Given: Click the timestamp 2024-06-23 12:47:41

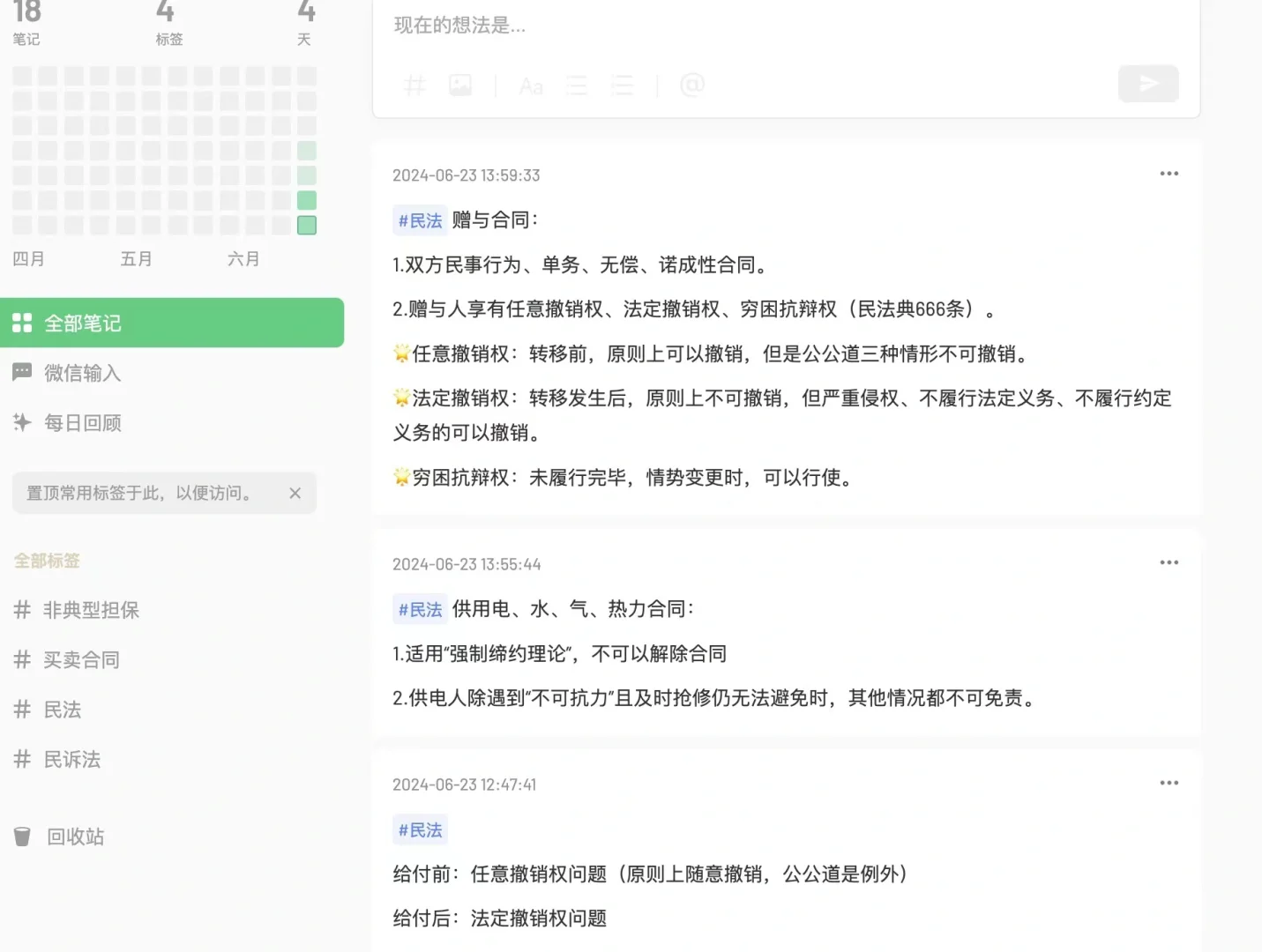Looking at the screenshot, I should 464,785.
